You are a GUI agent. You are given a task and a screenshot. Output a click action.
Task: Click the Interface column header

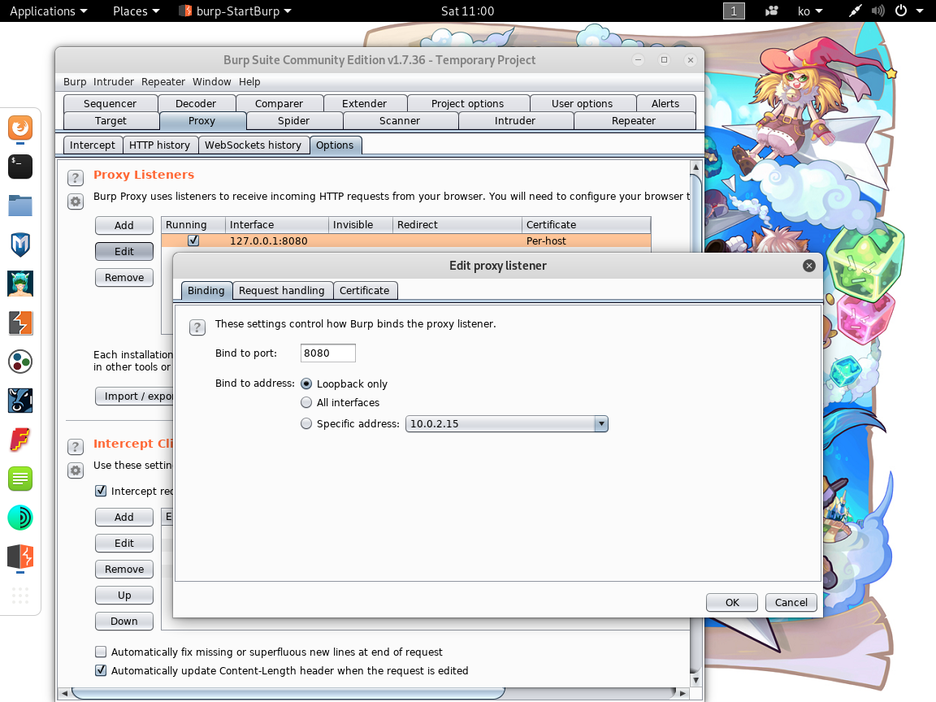click(277, 224)
